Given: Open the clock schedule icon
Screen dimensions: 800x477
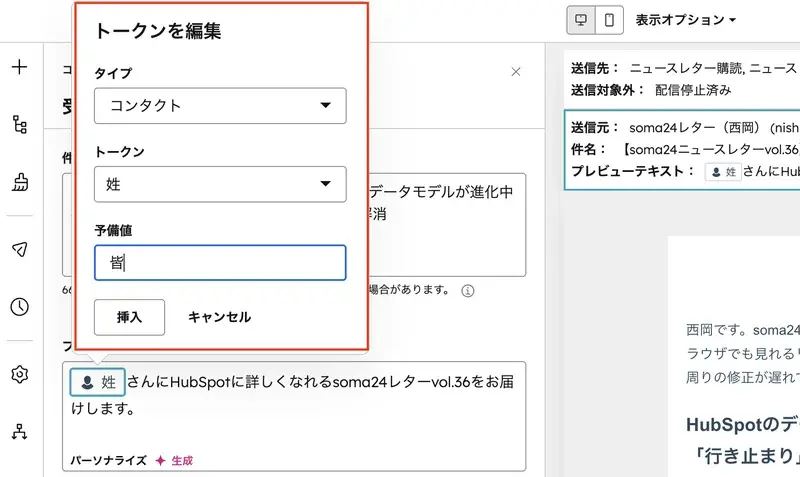Looking at the screenshot, I should point(19,307).
